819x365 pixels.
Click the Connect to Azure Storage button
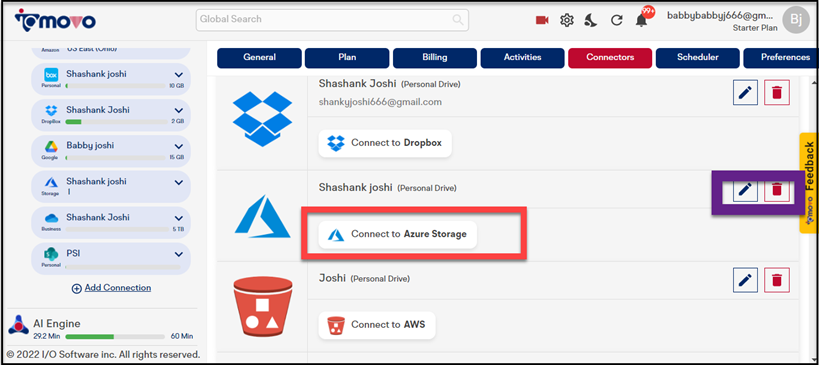click(397, 234)
